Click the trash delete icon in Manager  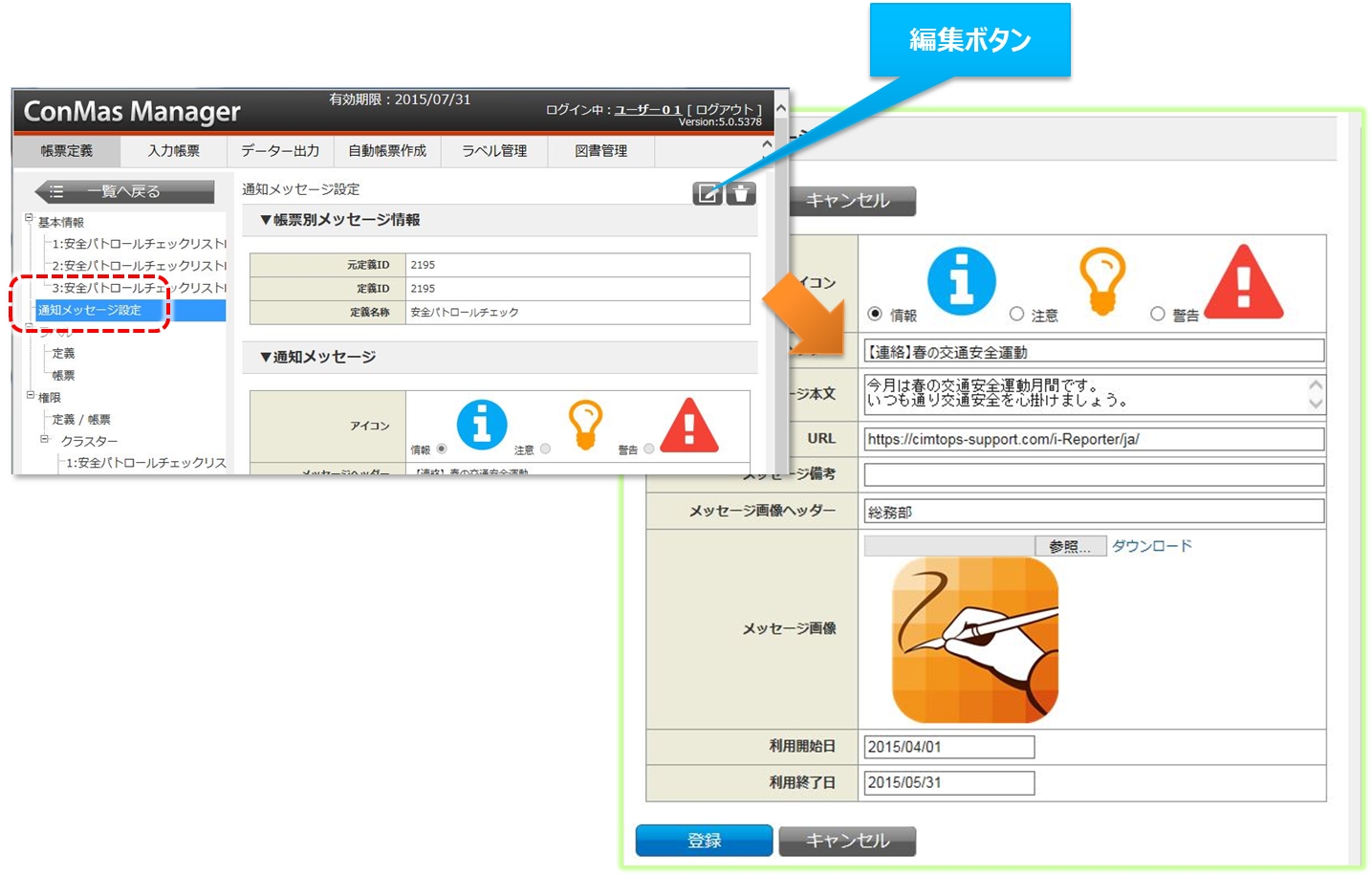pos(741,194)
